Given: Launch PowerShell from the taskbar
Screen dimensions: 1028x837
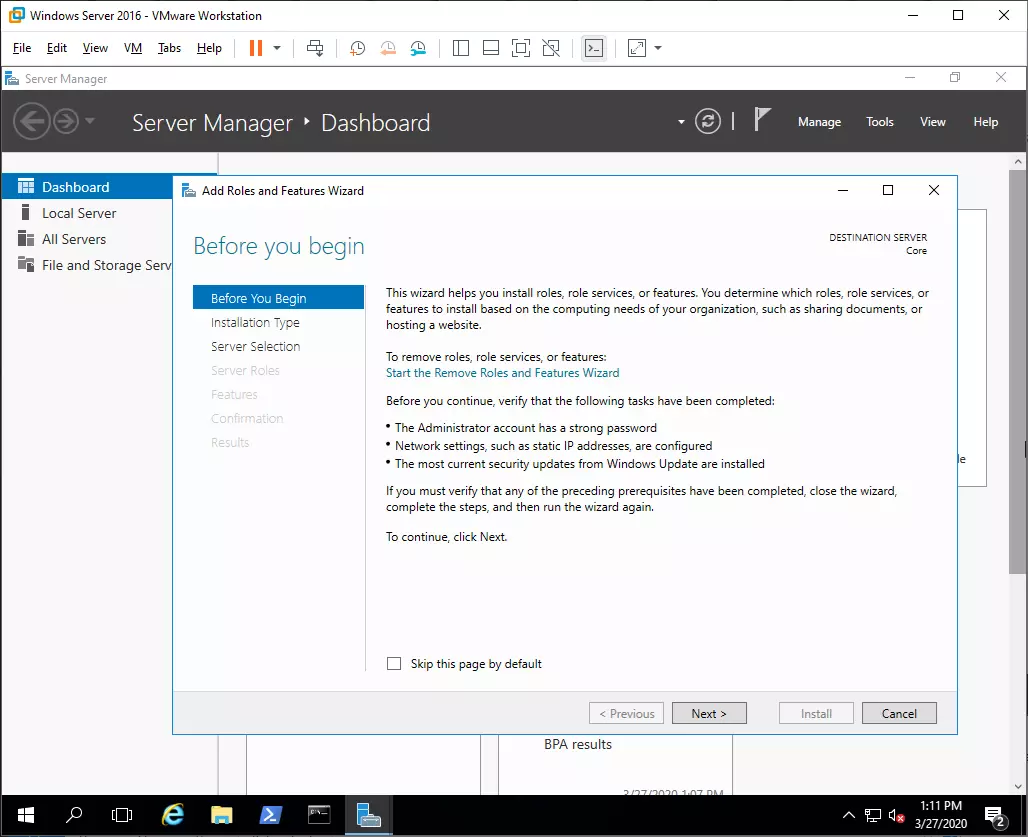Looking at the screenshot, I should pyautogui.click(x=271, y=815).
